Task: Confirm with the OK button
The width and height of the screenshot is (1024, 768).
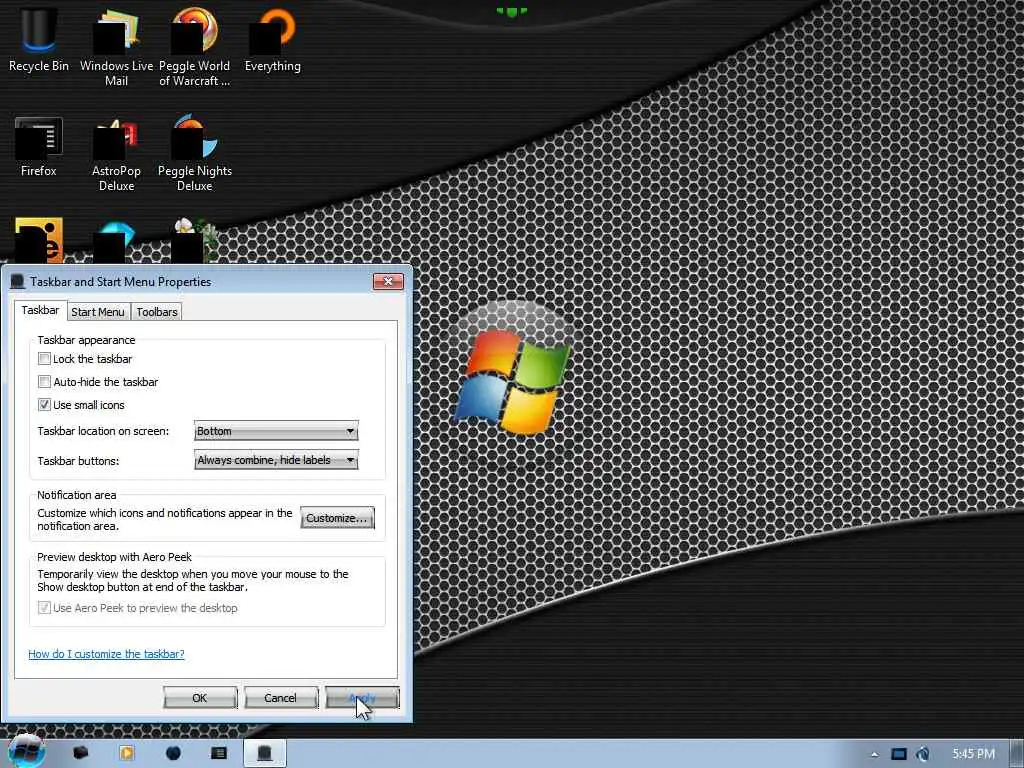Action: tap(200, 698)
